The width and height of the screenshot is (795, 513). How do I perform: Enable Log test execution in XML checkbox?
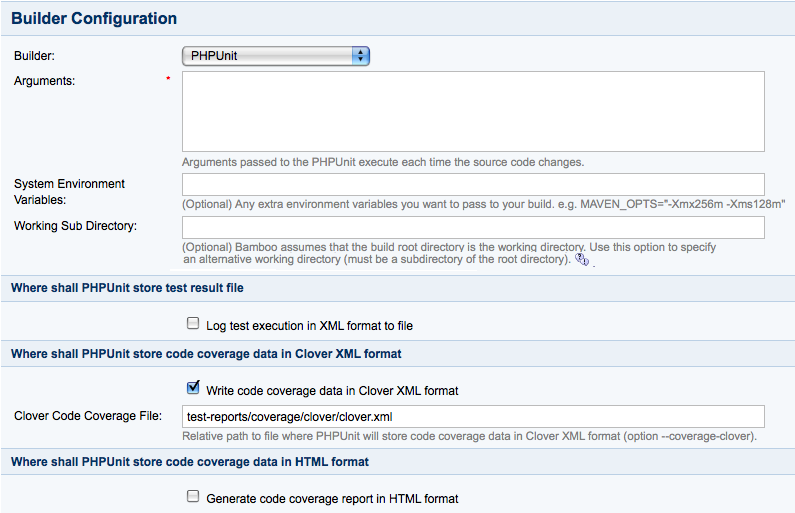click(193, 323)
